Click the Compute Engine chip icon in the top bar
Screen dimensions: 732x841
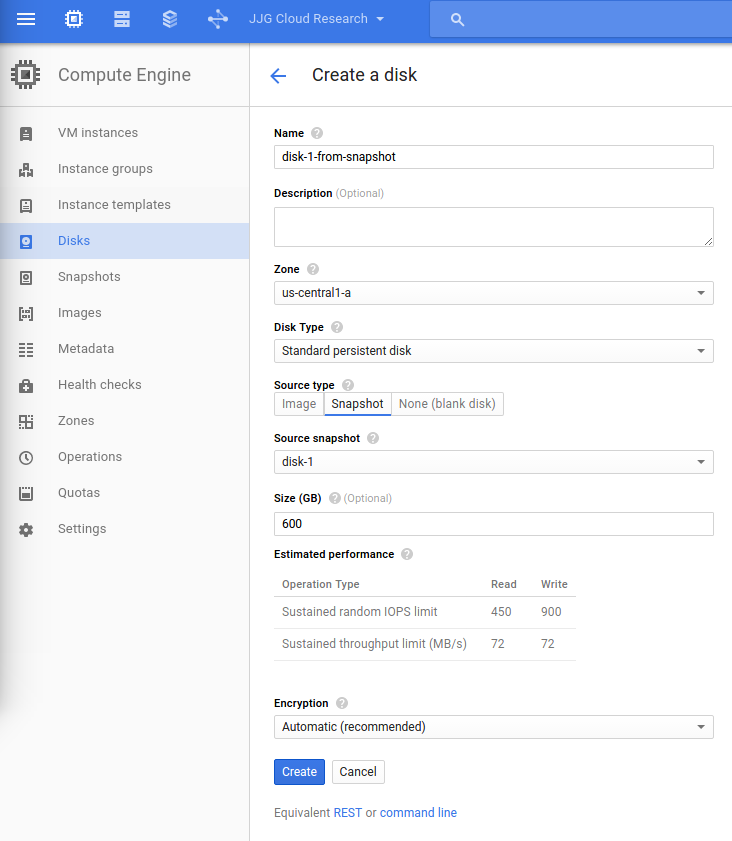pos(73,19)
